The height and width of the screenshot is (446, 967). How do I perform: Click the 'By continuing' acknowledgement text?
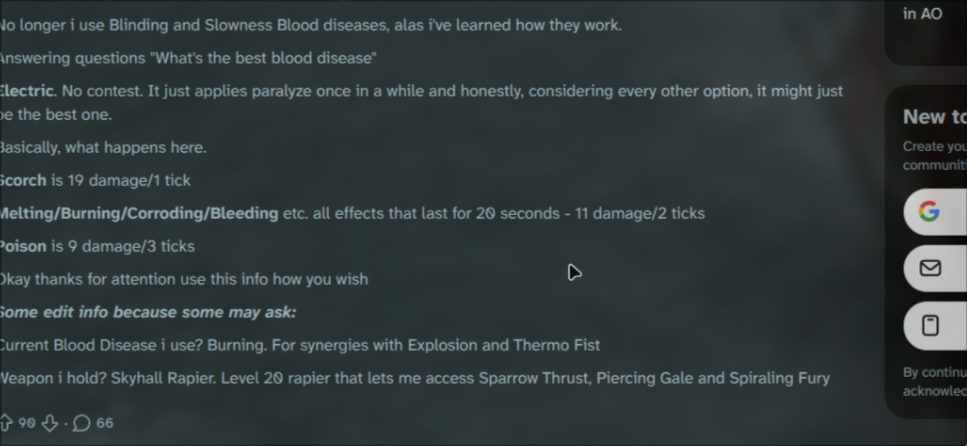pos(934,372)
